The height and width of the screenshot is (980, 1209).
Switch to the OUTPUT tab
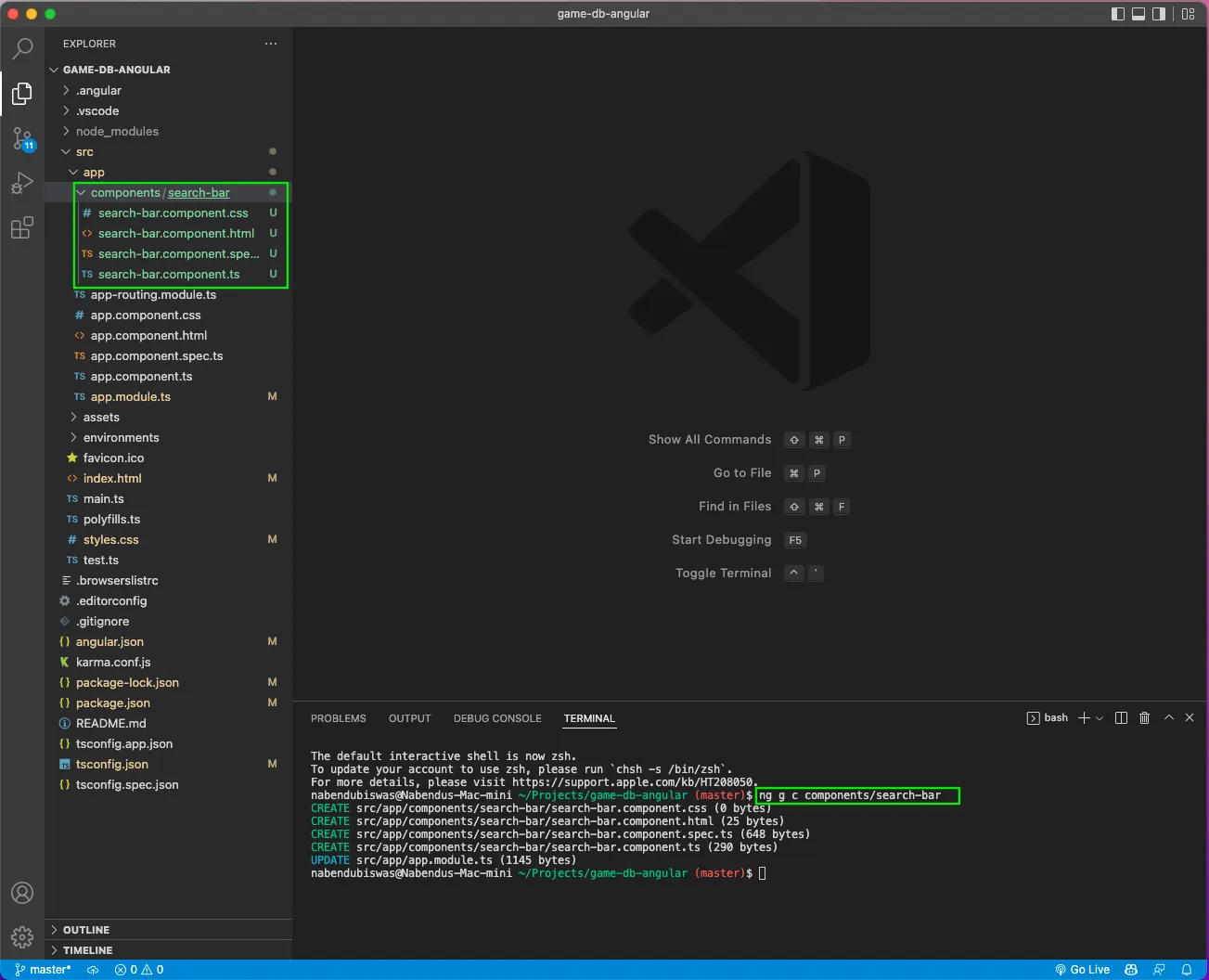(x=409, y=718)
